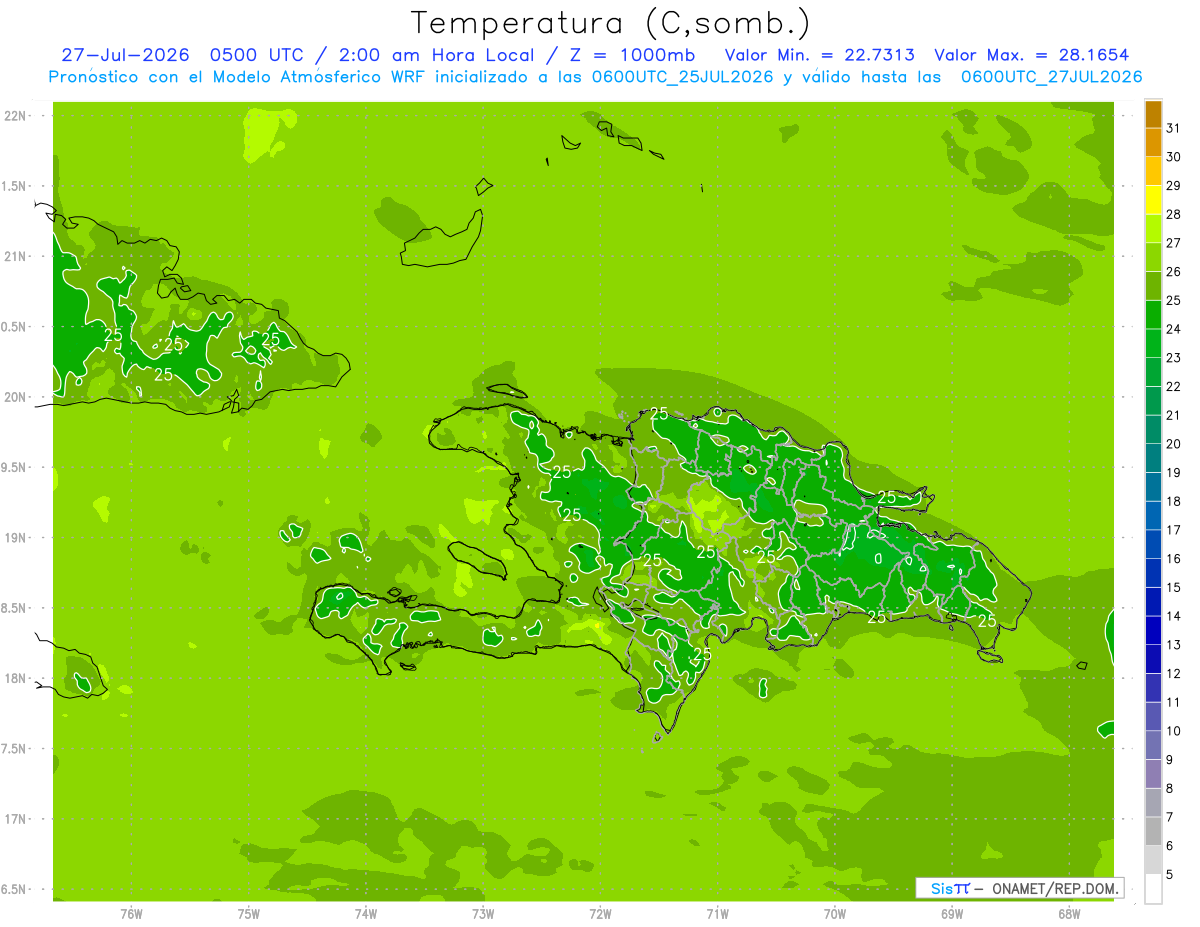Image resolution: width=1200 pixels, height=927 pixels.
Task: Click the legend value '20'
Action: click(x=1174, y=444)
